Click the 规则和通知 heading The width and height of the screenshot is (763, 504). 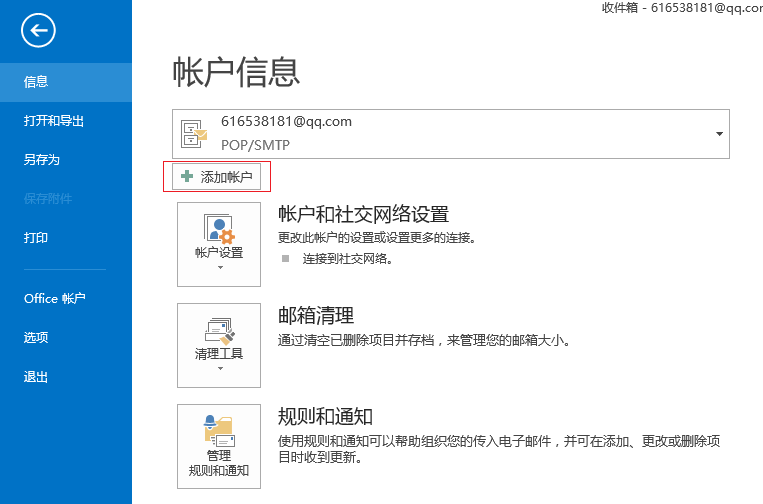tap(326, 416)
